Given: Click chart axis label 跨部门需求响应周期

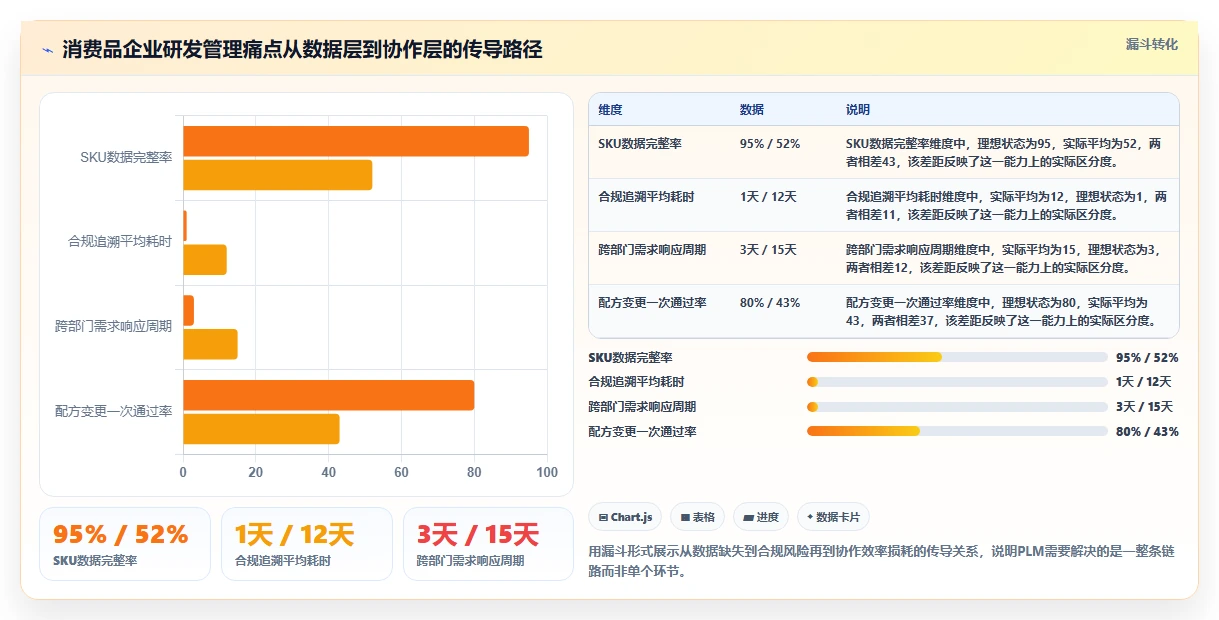Looking at the screenshot, I should (x=114, y=326).
